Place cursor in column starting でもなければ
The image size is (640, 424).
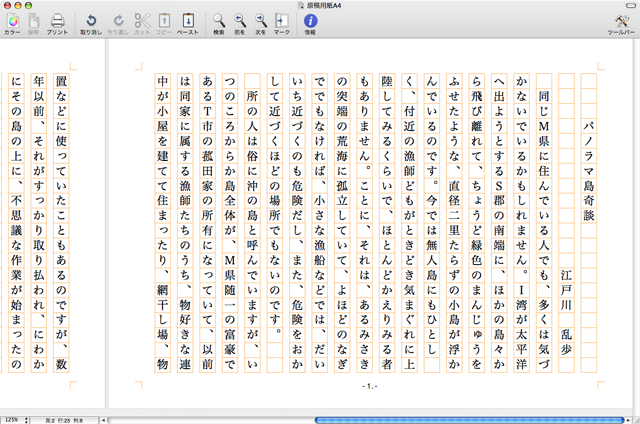pyautogui.click(x=320, y=223)
